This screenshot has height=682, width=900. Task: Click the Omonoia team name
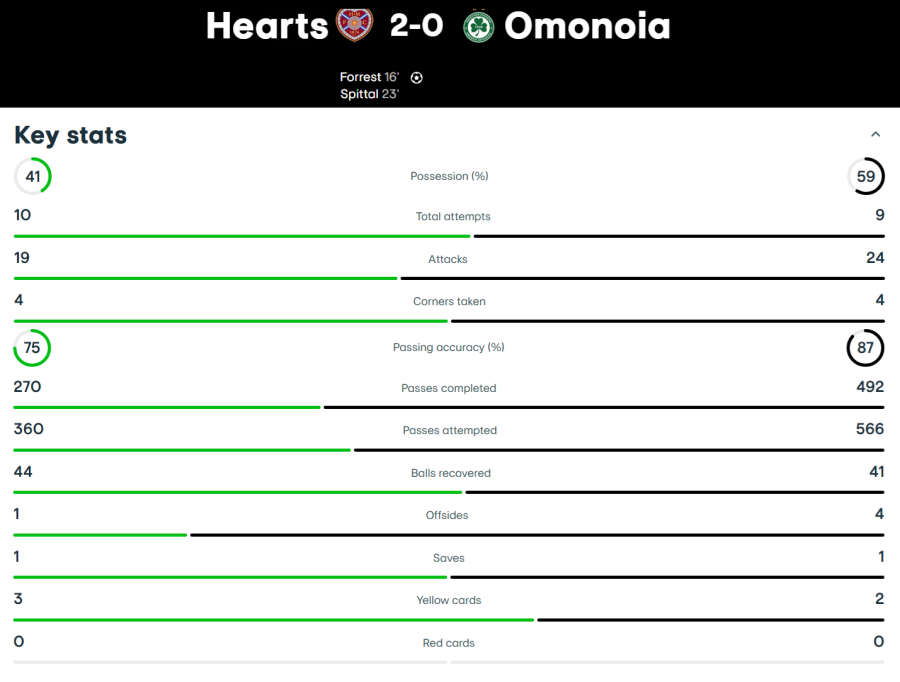[587, 26]
